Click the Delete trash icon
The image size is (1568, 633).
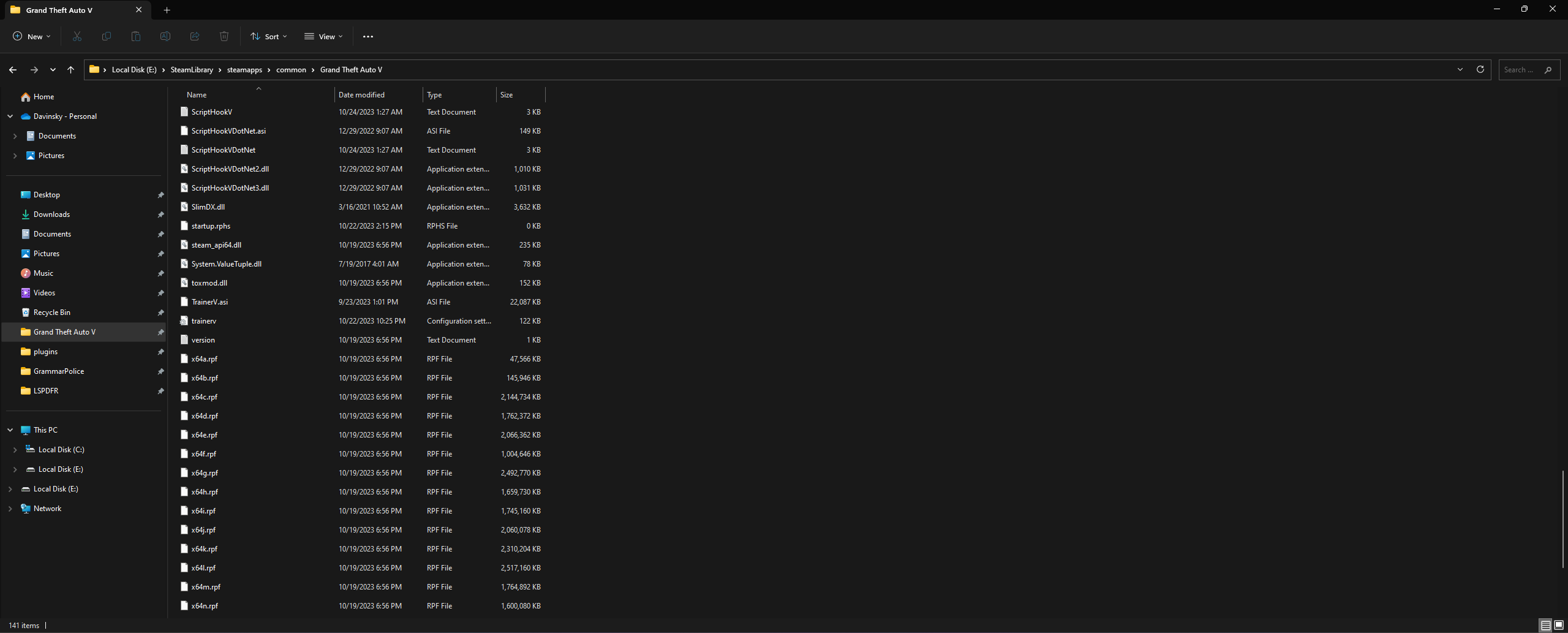tap(224, 36)
